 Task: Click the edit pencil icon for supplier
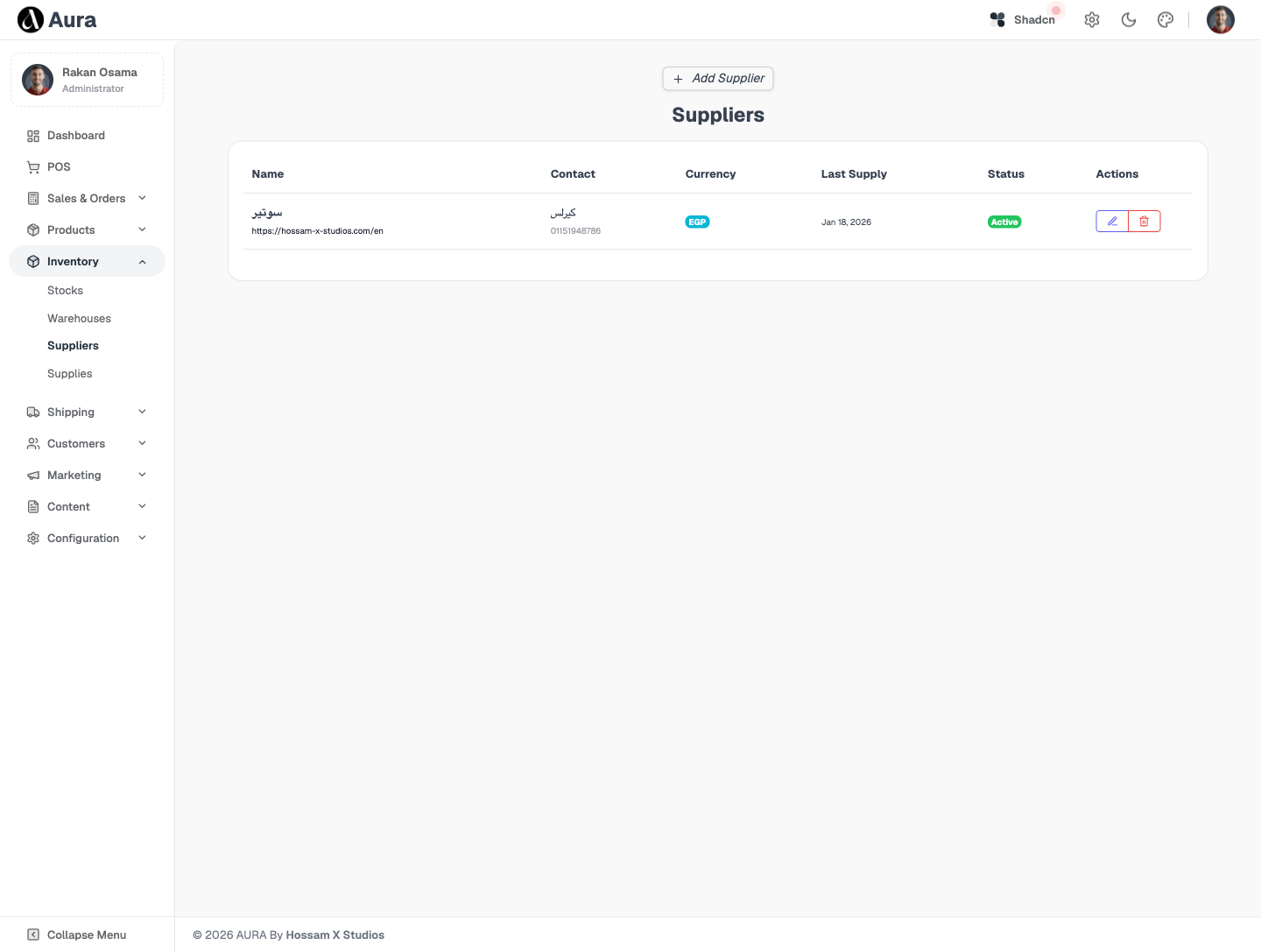(x=1112, y=222)
